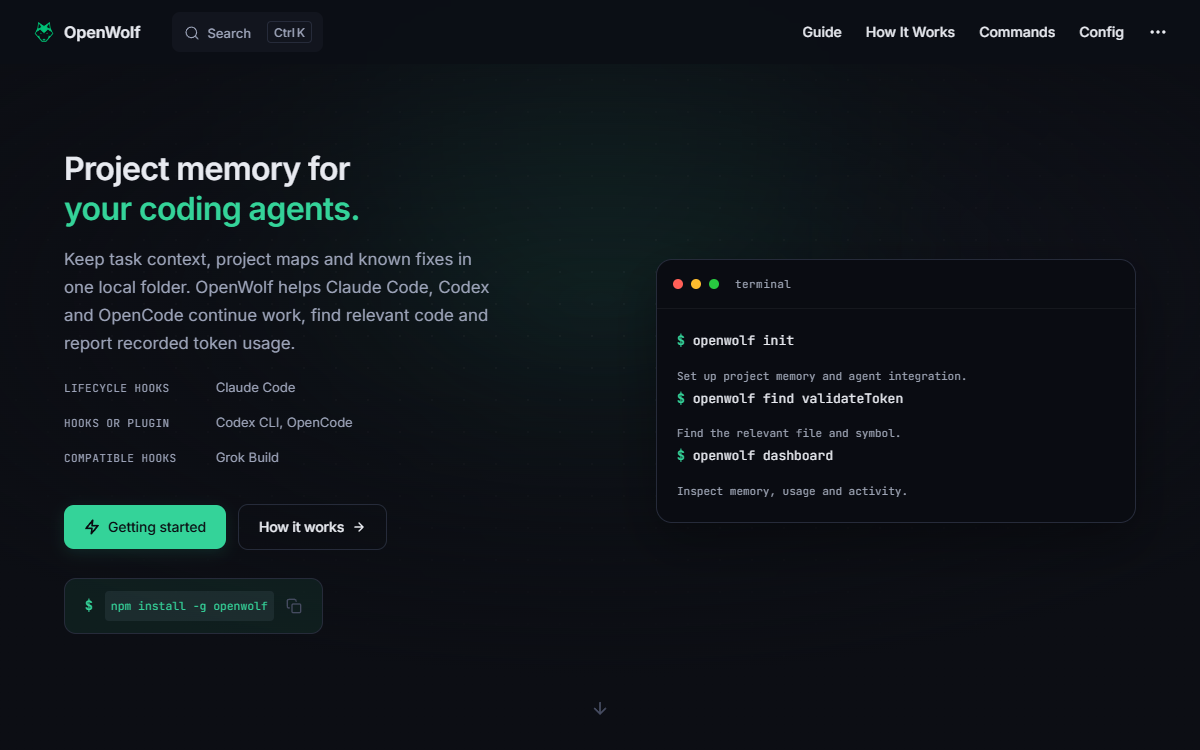Click the terminal title label
The width and height of the screenshot is (1200, 750).
click(763, 284)
